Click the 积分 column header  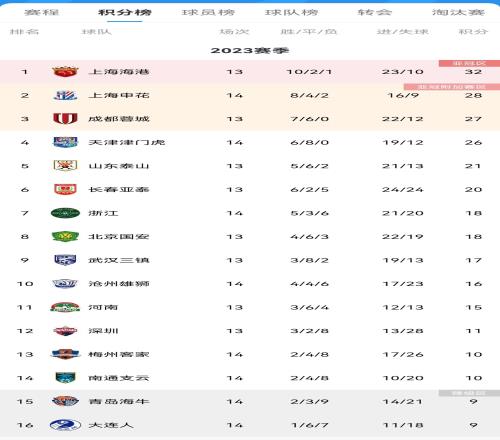[x=473, y=32]
